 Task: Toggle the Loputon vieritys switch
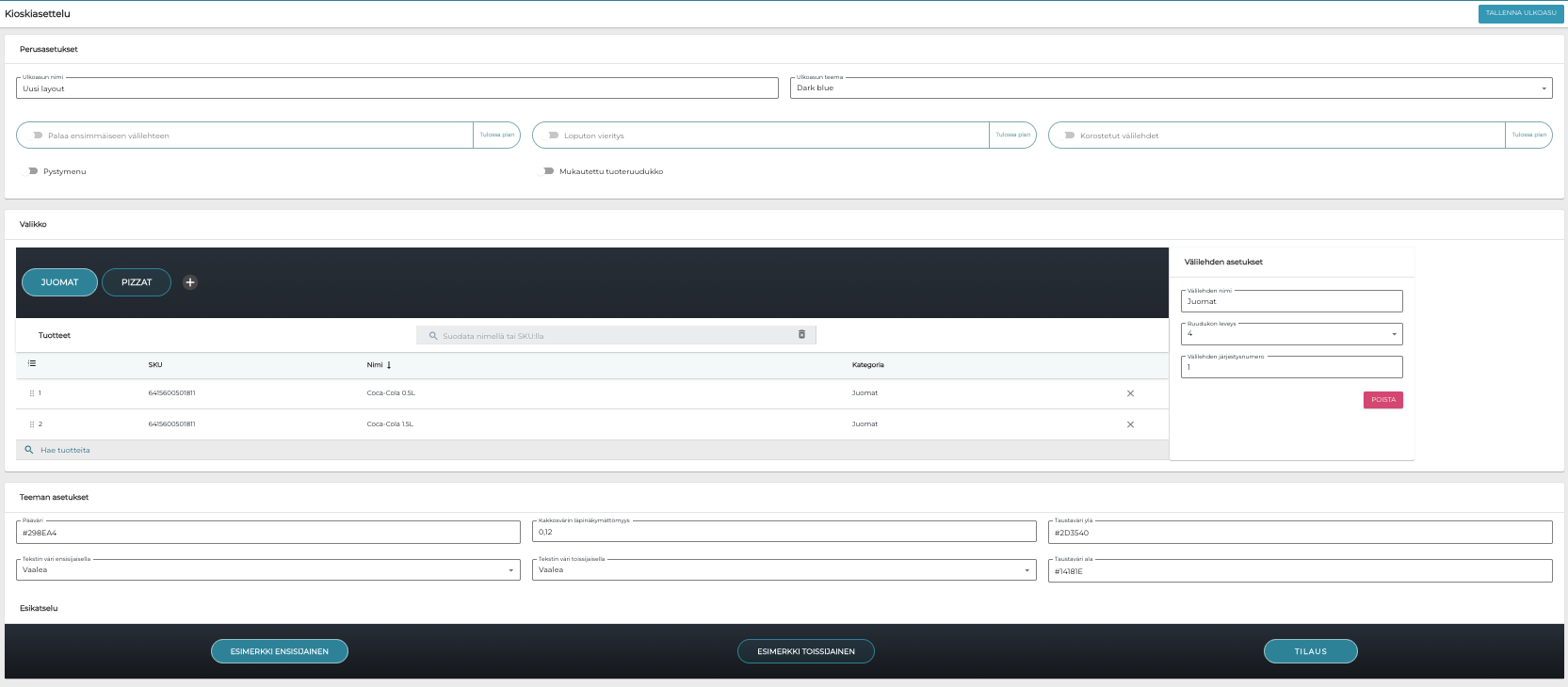(x=552, y=136)
